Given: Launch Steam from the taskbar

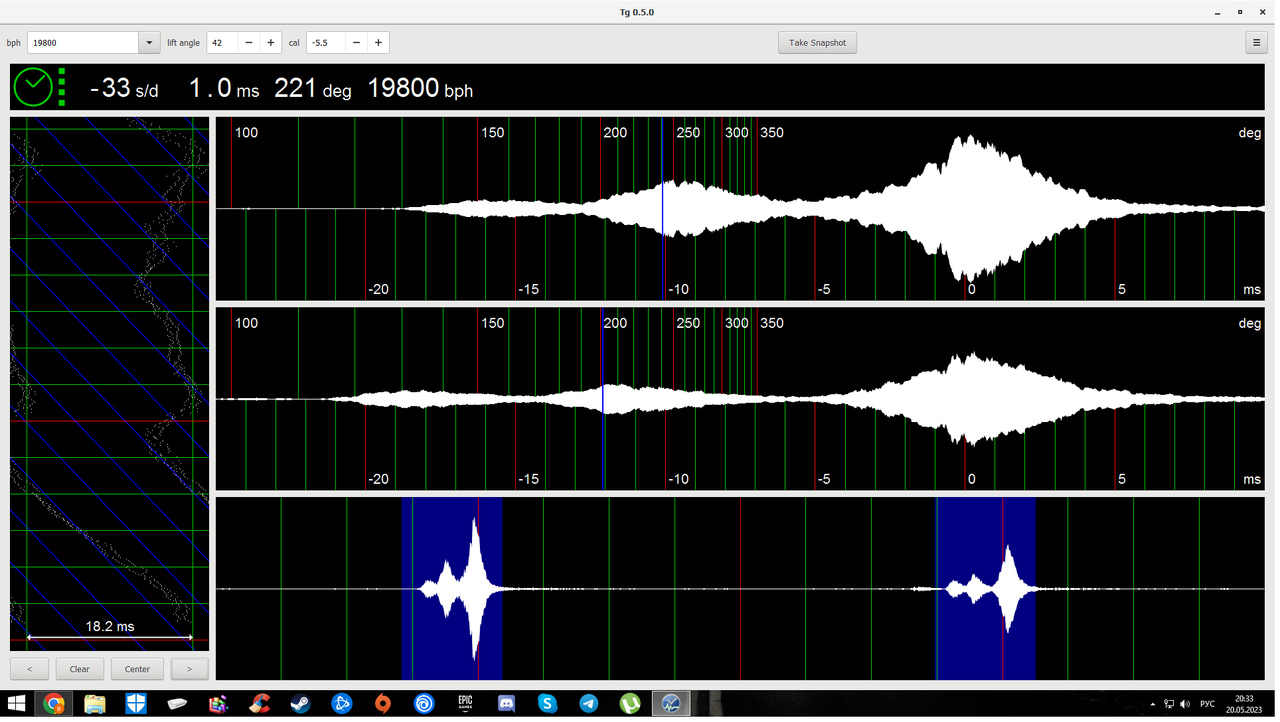Looking at the screenshot, I should (x=301, y=704).
